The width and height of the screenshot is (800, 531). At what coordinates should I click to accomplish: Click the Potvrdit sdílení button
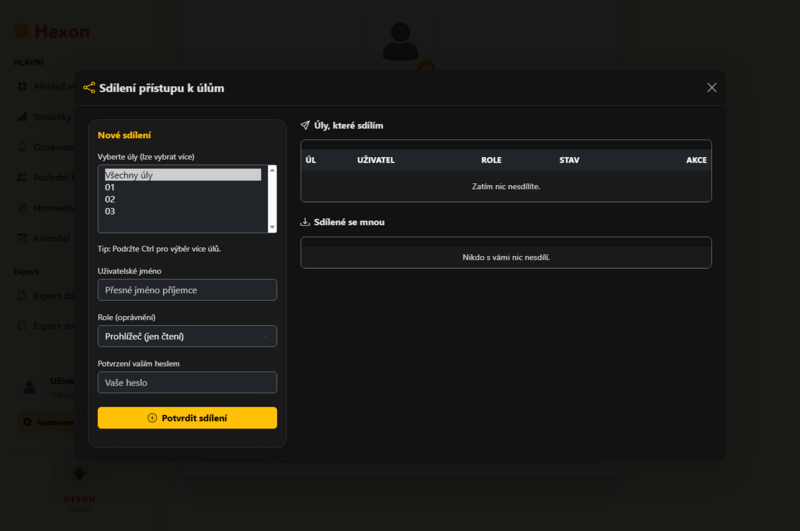(187, 418)
